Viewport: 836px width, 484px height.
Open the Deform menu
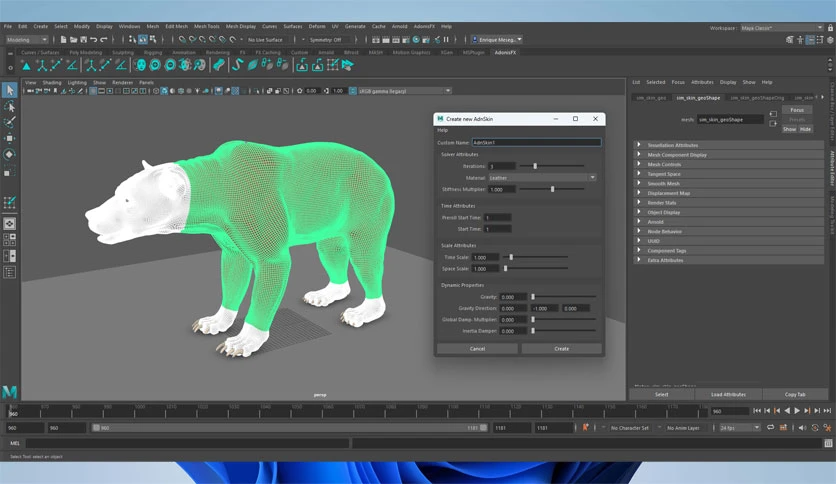317,26
